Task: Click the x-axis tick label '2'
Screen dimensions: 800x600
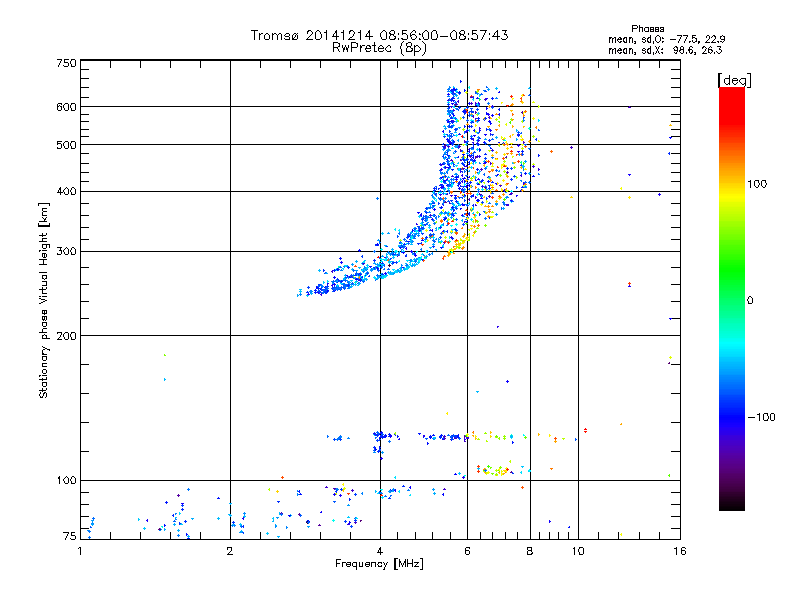Action: [x=230, y=551]
